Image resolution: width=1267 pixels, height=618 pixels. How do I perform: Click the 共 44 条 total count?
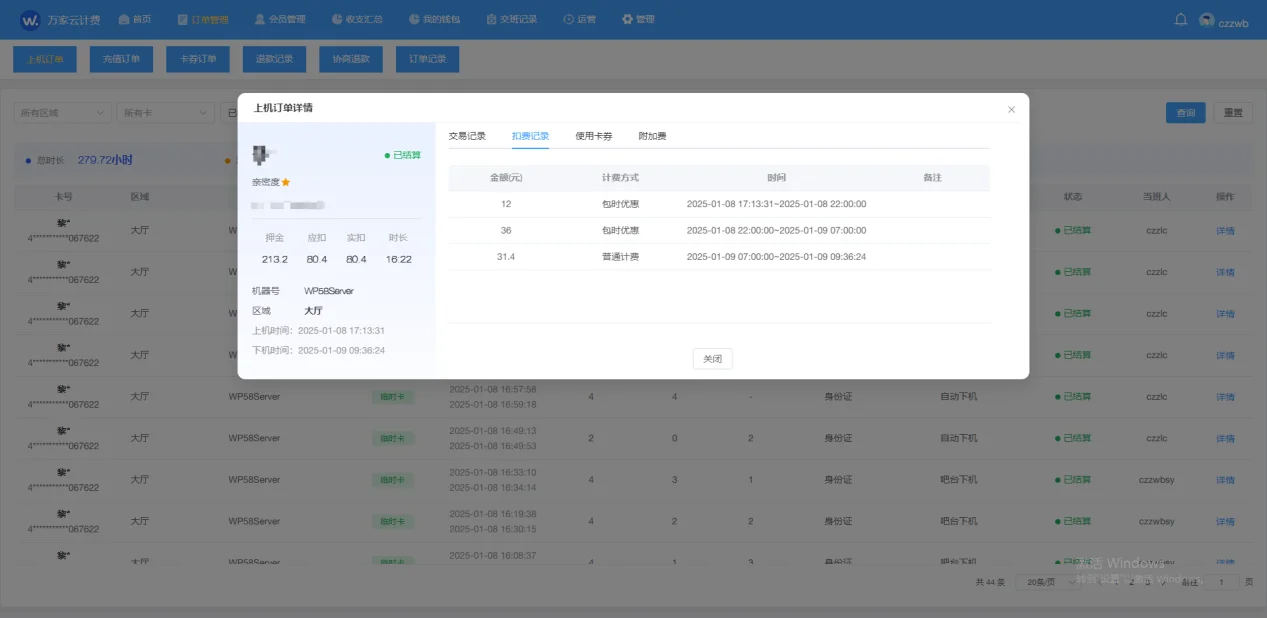[990, 582]
